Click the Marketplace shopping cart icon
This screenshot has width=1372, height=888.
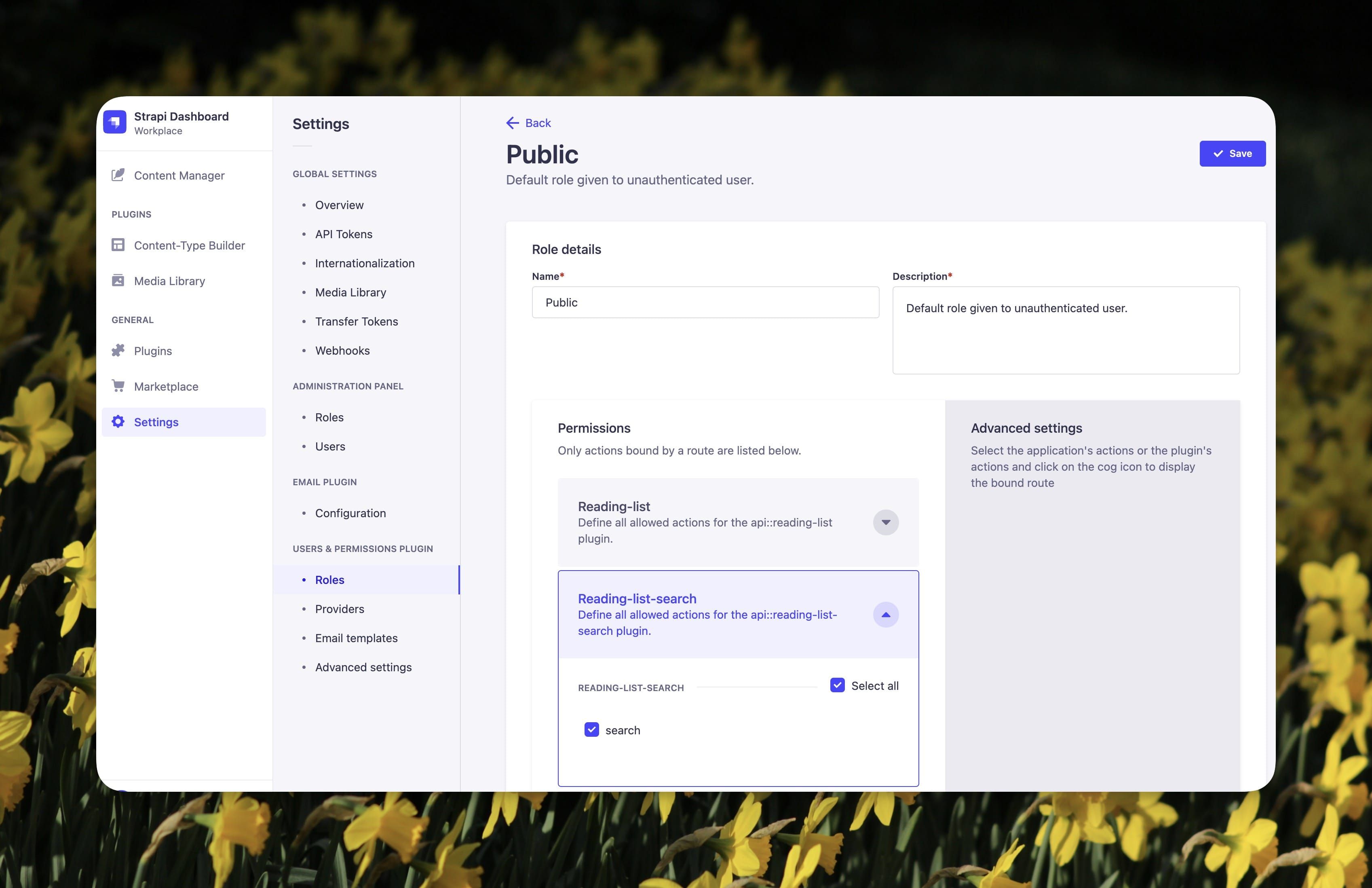coord(118,386)
